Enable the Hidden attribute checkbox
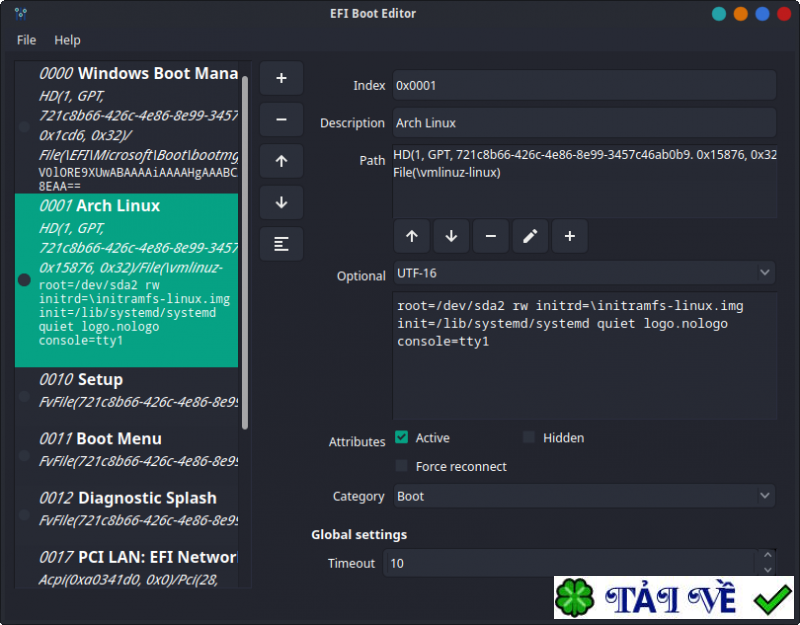 click(529, 438)
